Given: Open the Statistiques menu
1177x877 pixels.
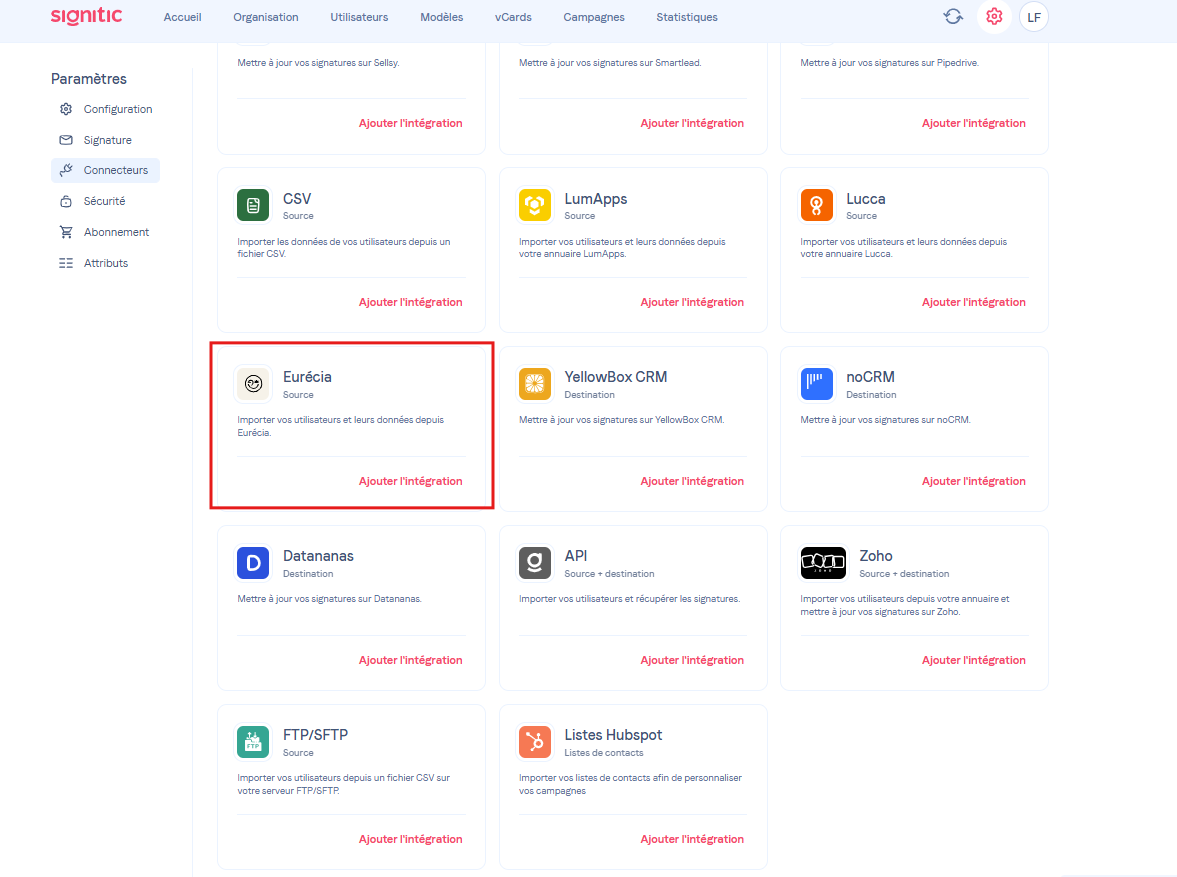Looking at the screenshot, I should 687,17.
